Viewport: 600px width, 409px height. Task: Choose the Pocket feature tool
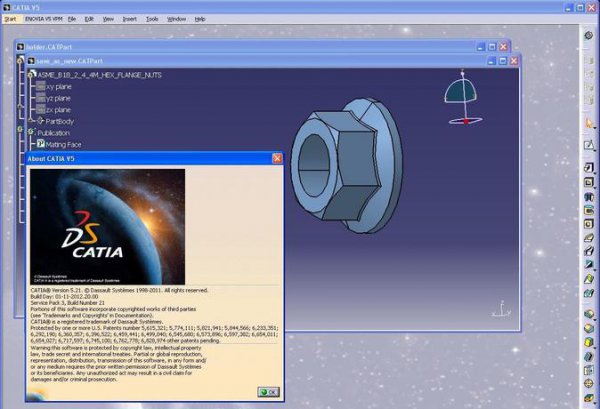tap(589, 182)
